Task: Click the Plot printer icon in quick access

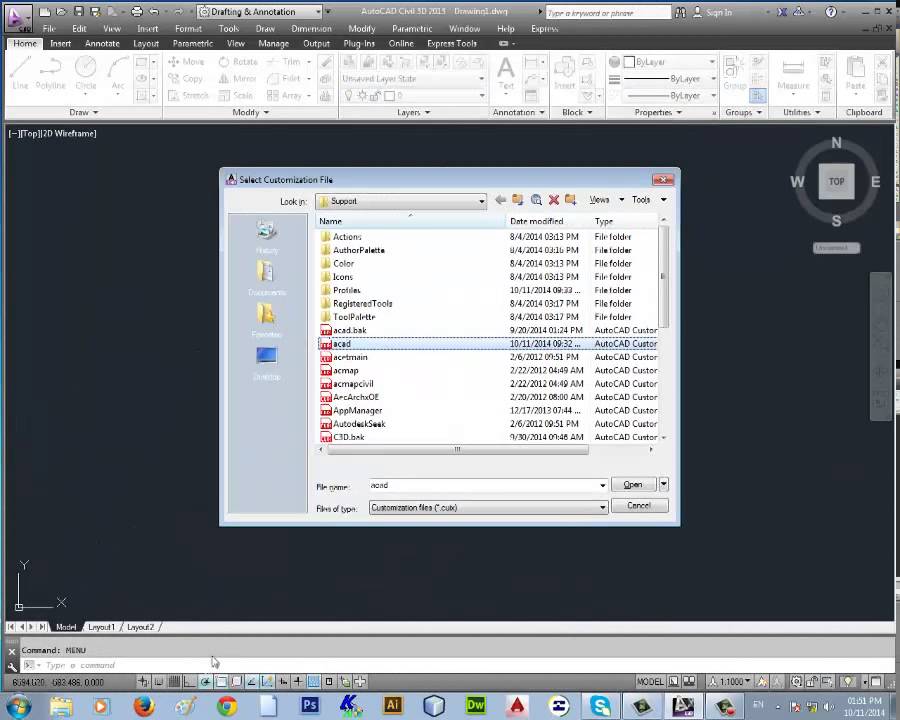Action: 137,11
